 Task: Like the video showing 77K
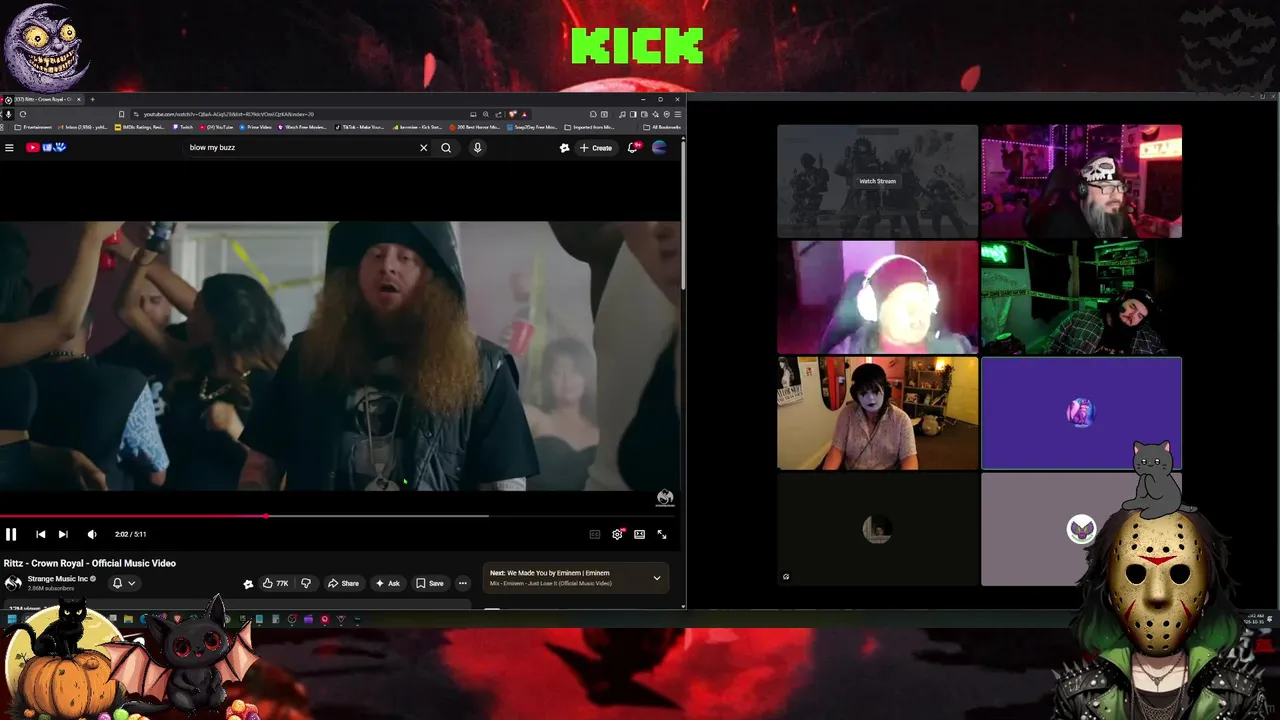click(x=275, y=583)
